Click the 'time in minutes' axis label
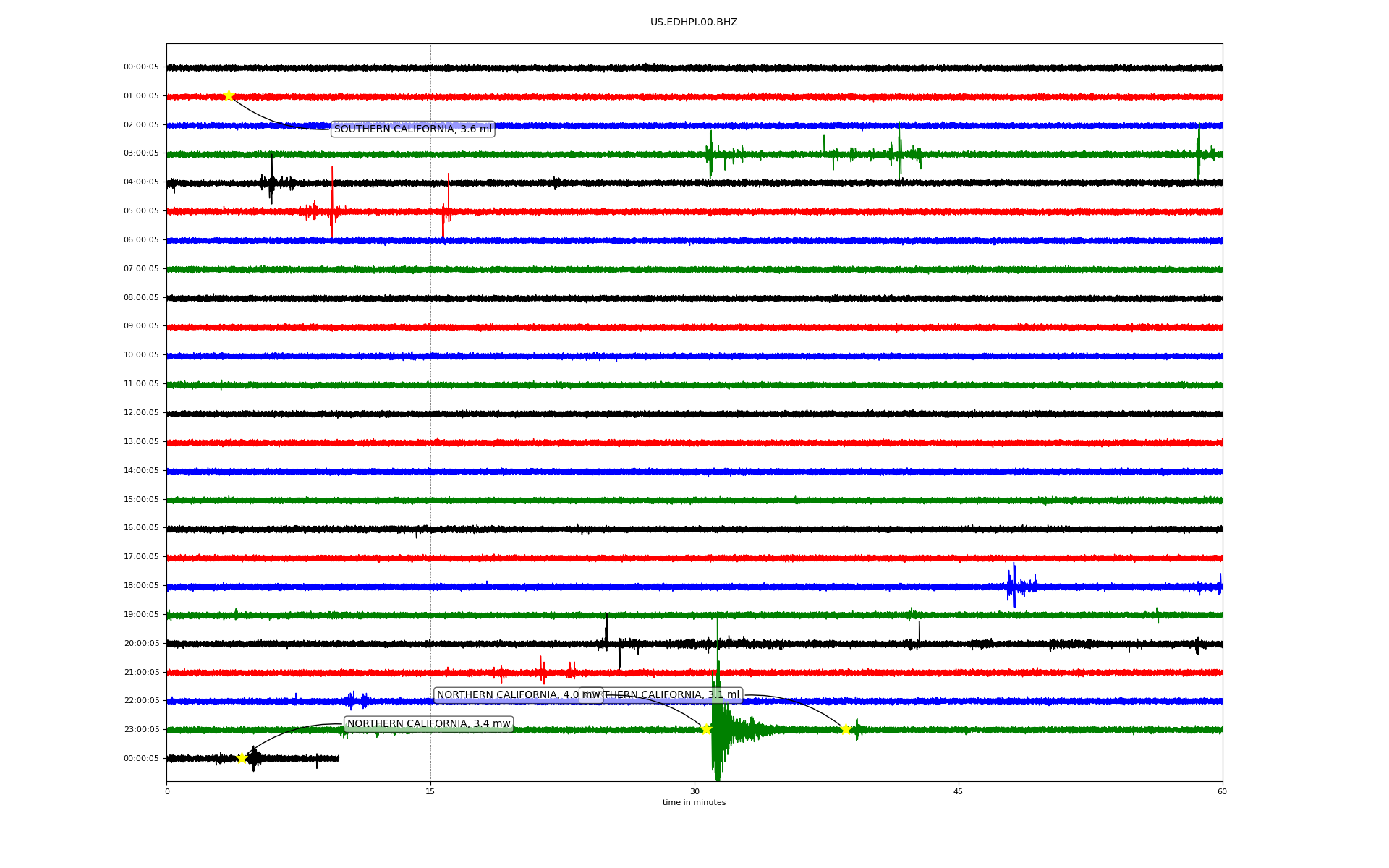This screenshot has width=1389, height=868. point(694,803)
